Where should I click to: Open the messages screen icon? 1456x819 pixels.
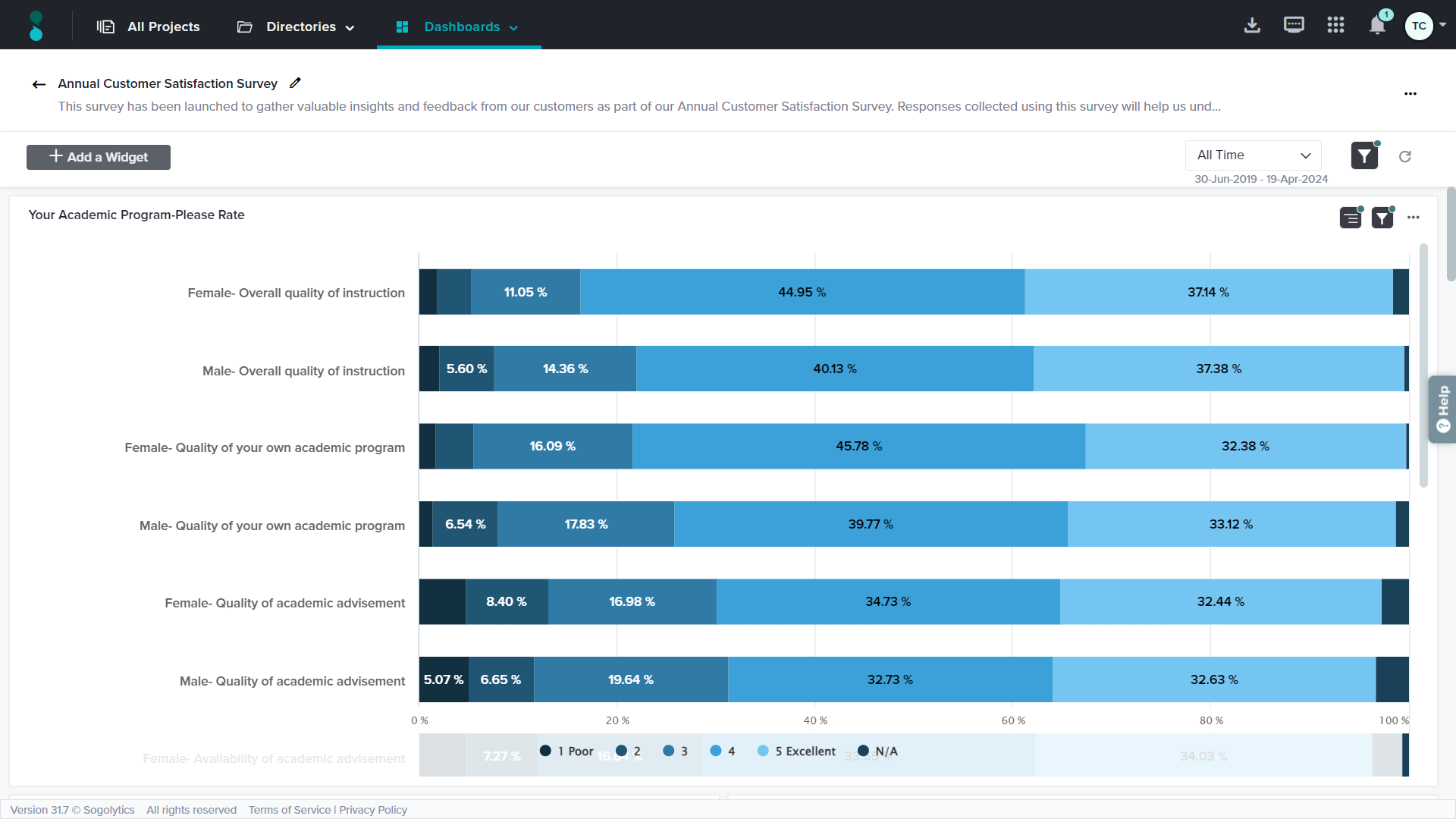click(x=1294, y=26)
